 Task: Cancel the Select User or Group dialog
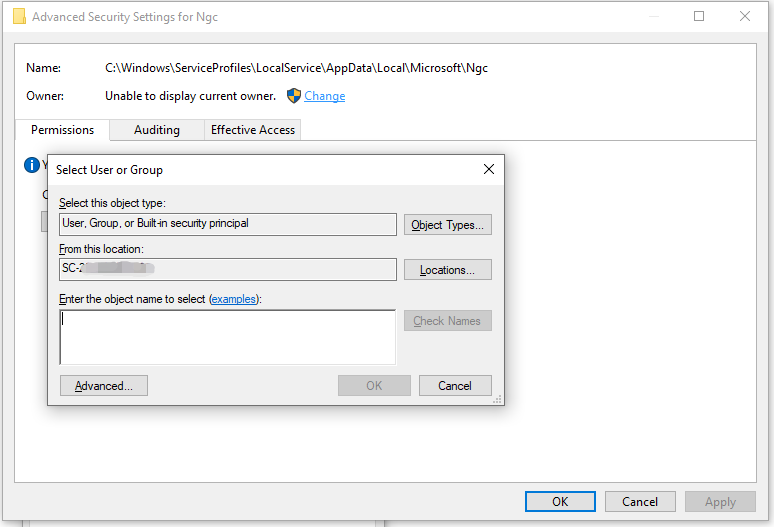455,385
